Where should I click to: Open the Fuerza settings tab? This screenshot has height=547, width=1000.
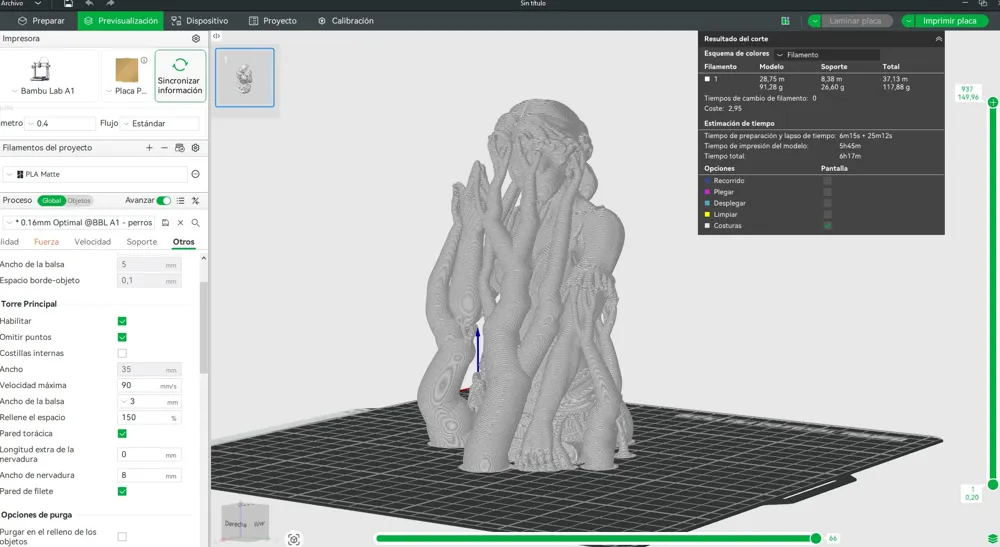[47, 242]
